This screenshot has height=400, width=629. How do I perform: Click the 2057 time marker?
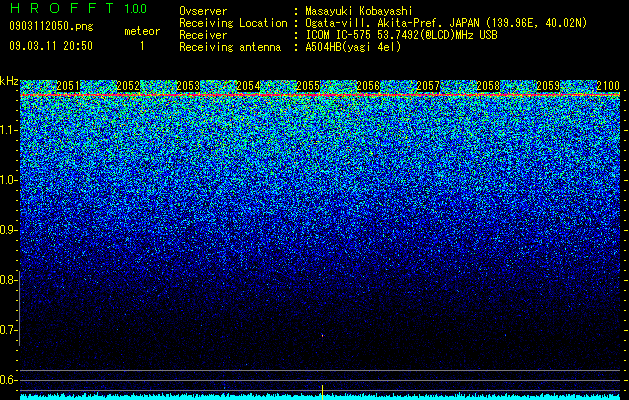[428, 85]
